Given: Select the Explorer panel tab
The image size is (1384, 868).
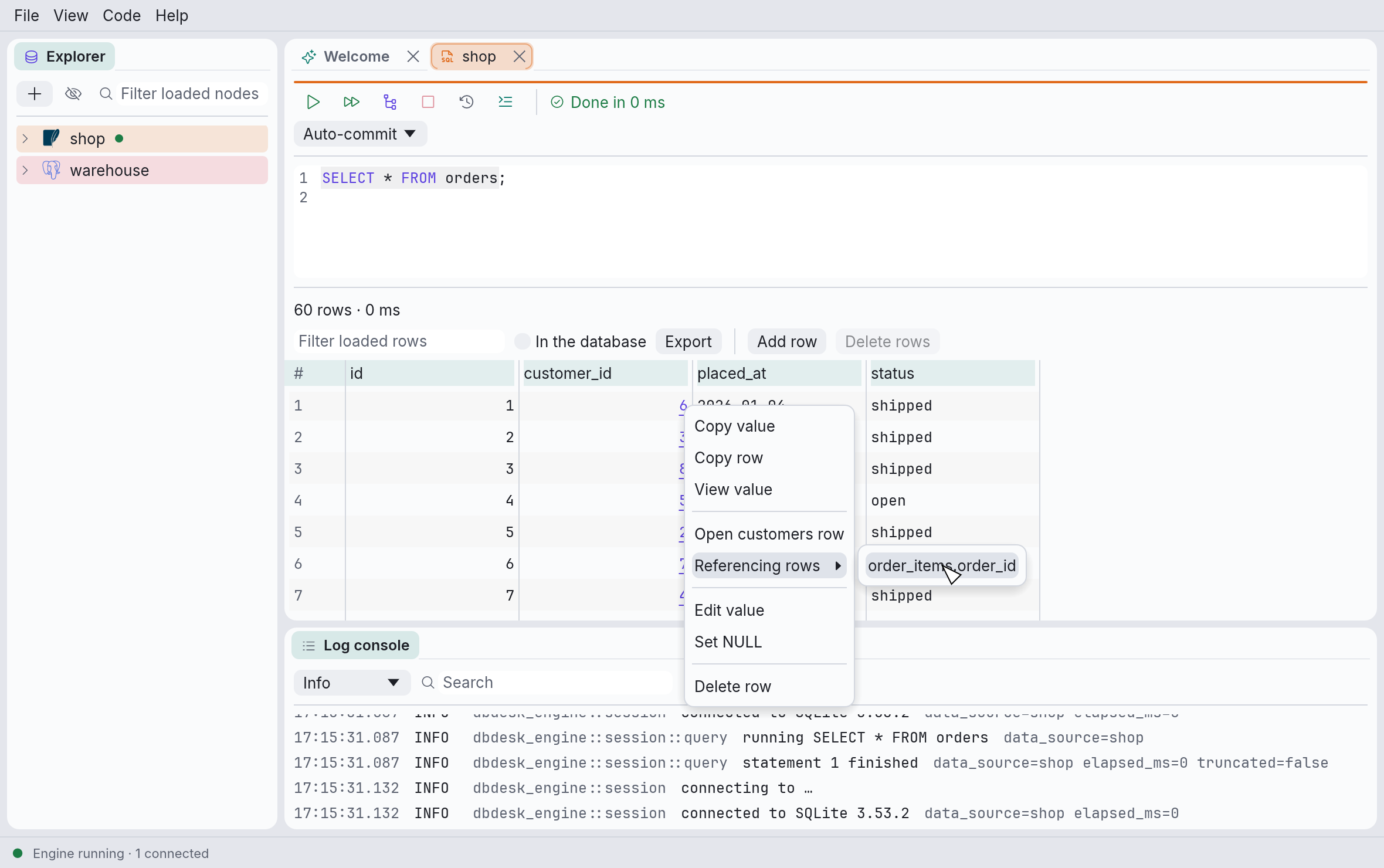Looking at the screenshot, I should pos(65,56).
